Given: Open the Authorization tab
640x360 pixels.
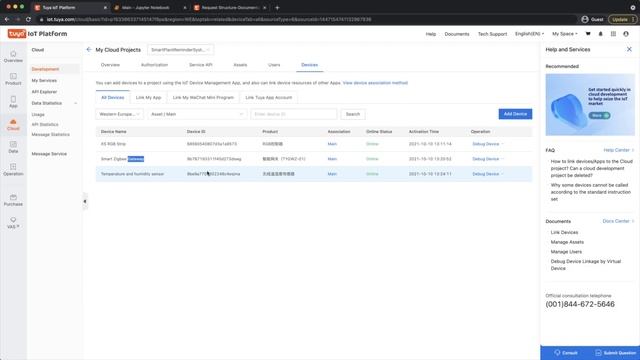Looking at the screenshot, I should (154, 65).
